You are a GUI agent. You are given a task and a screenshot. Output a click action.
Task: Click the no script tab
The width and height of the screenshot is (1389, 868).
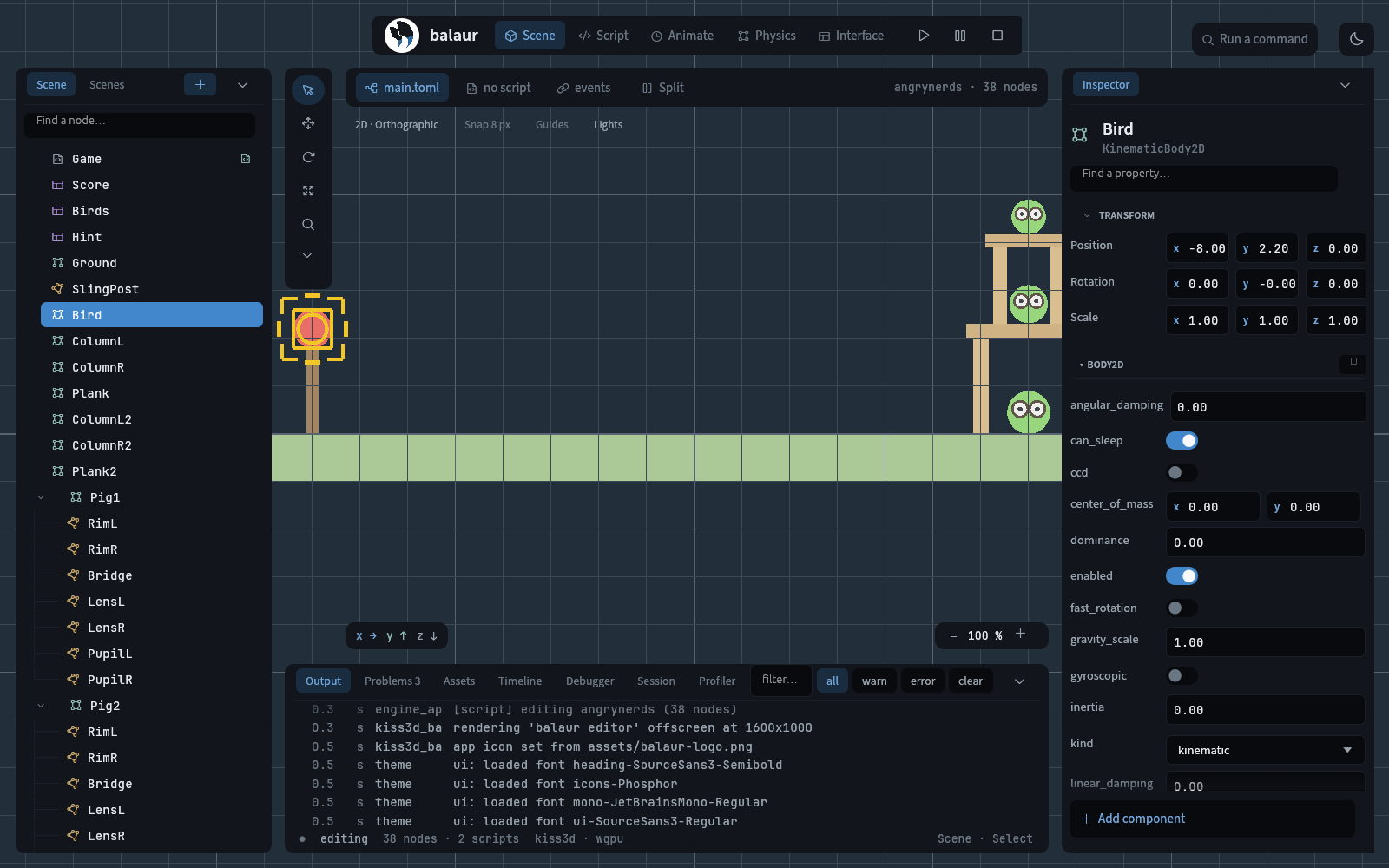498,88
